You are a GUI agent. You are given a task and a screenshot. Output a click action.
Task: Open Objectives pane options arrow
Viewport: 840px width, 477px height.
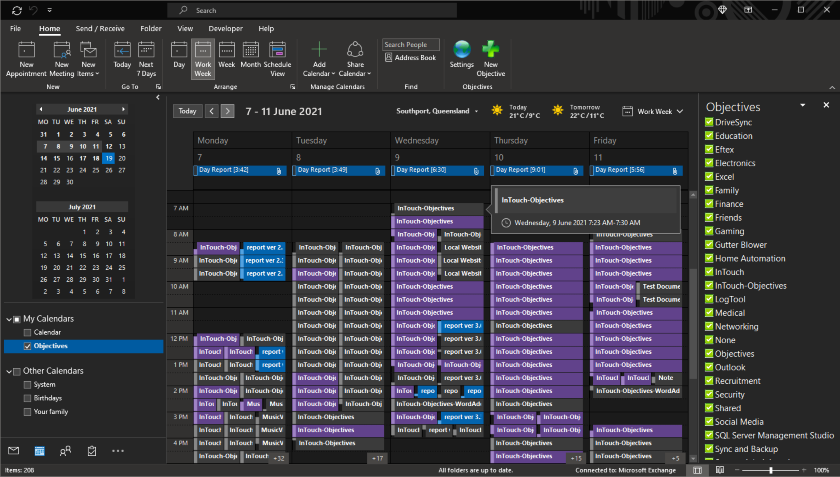click(802, 105)
